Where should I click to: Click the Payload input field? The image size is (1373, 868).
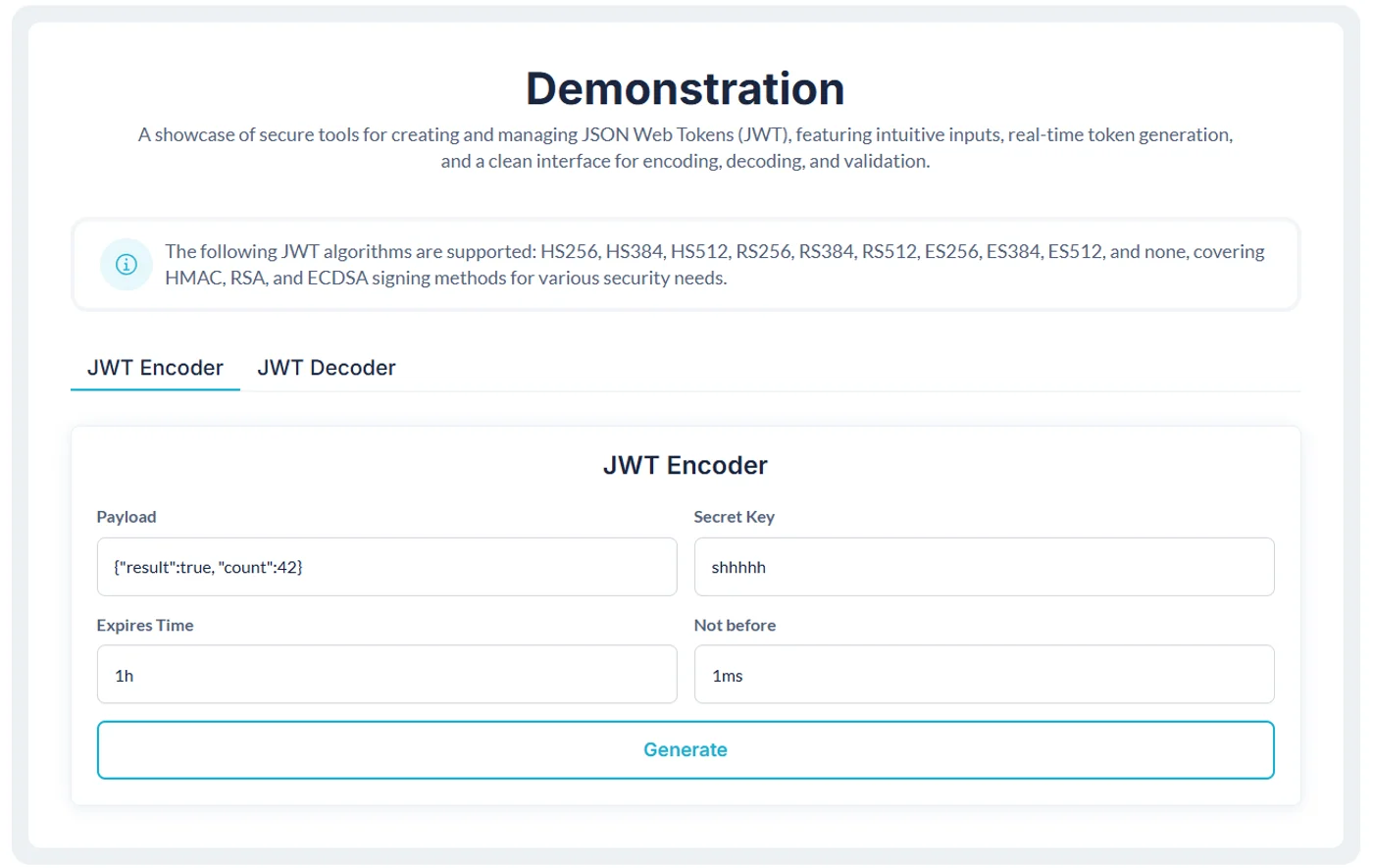[x=386, y=567]
